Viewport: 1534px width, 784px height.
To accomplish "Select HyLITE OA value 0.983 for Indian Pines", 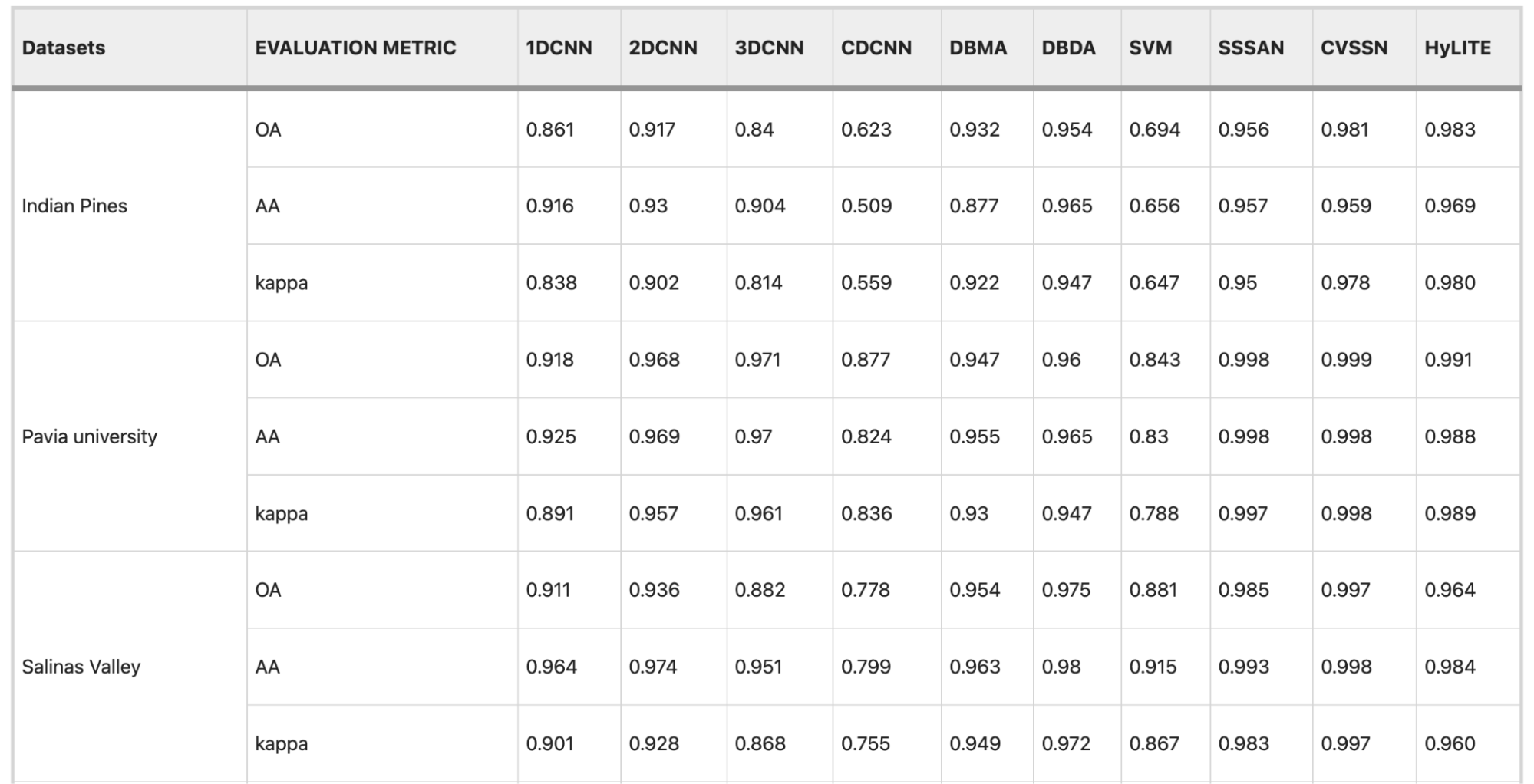I will (1450, 129).
